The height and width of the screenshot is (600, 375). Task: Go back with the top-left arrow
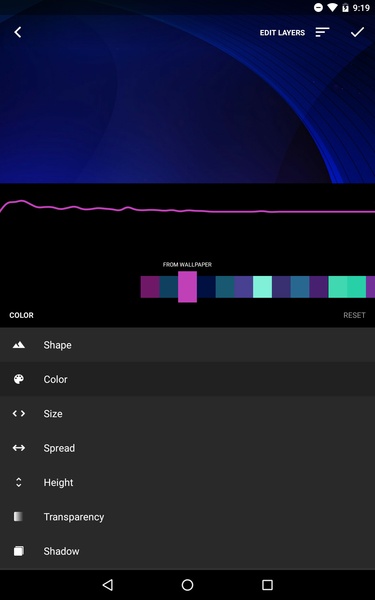pos(18,33)
